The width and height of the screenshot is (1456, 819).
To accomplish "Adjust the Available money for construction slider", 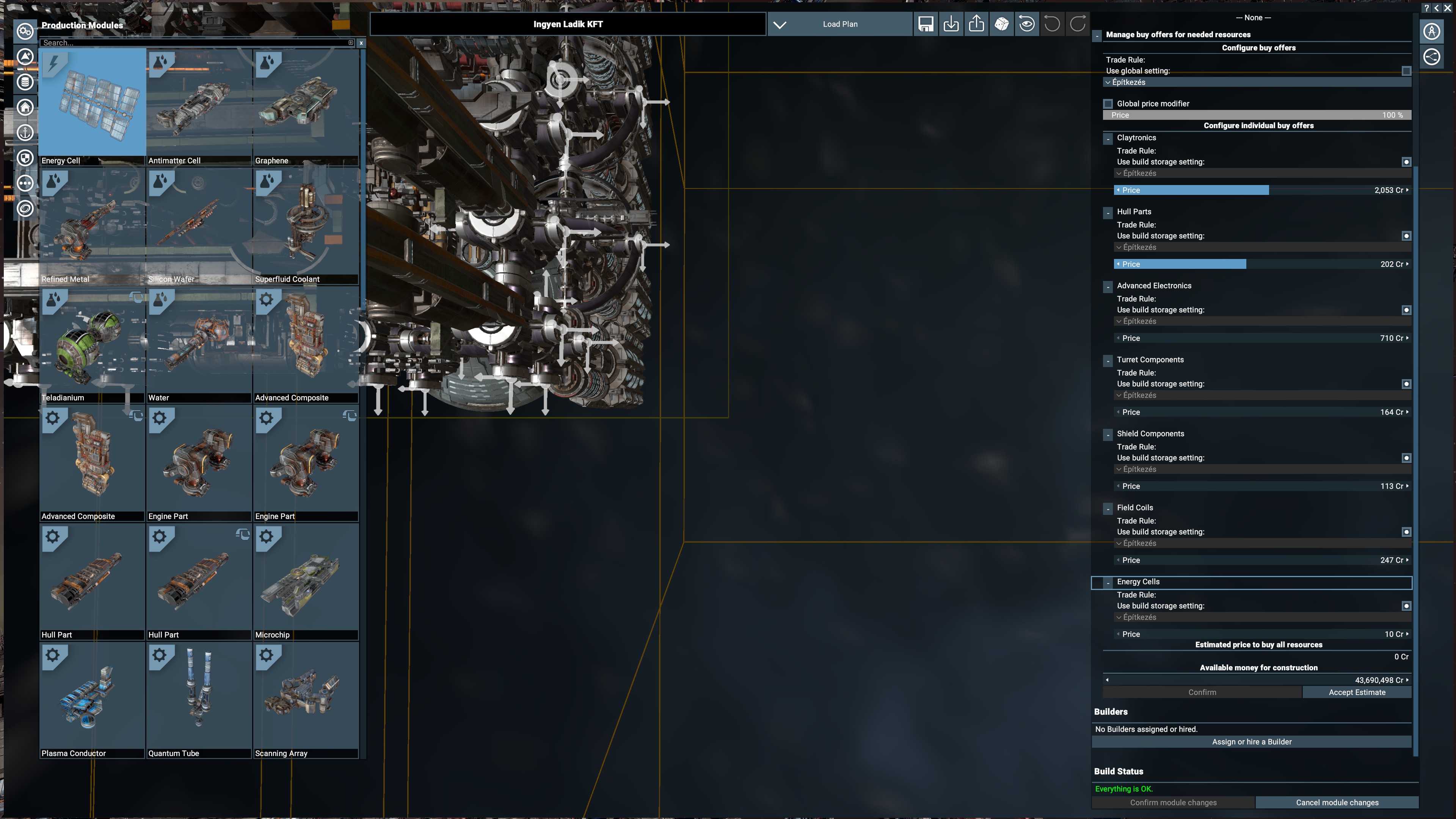I will click(x=1257, y=681).
